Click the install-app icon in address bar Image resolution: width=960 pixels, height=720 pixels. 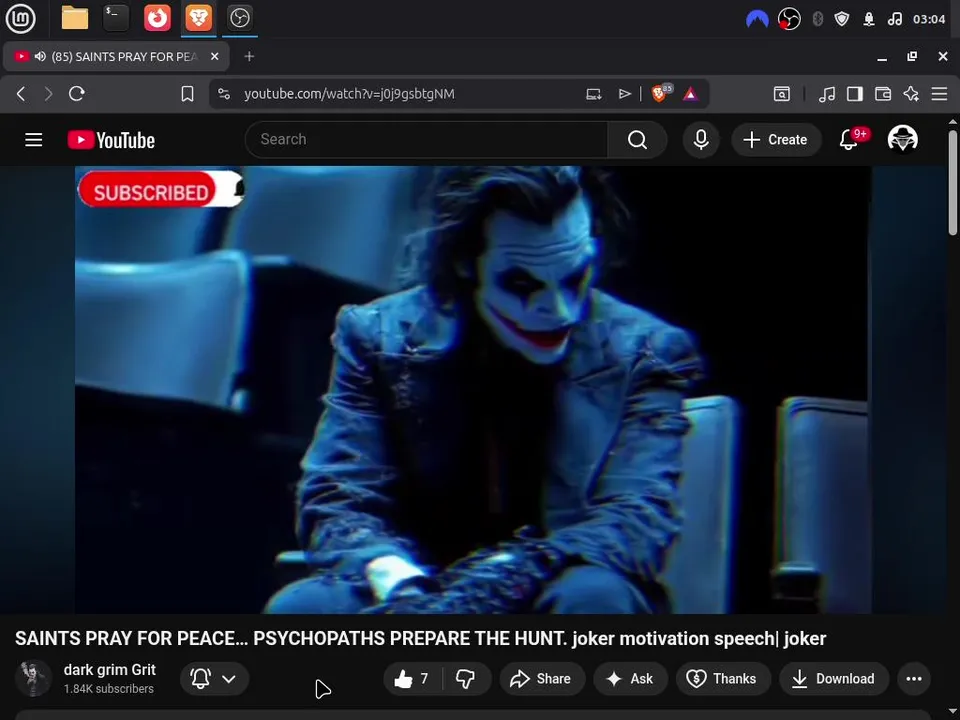point(593,94)
